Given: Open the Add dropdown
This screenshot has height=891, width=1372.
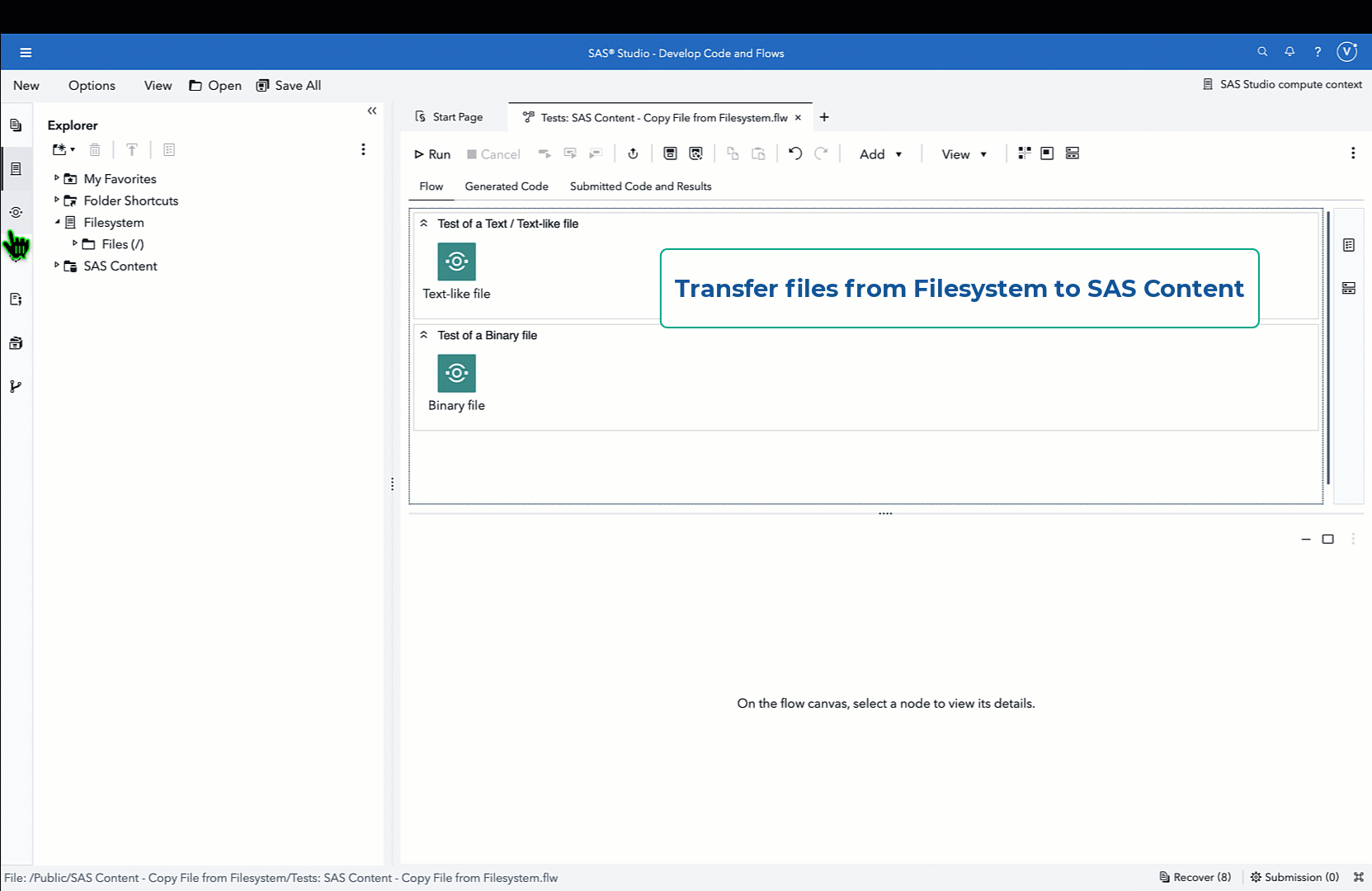Looking at the screenshot, I should click(x=880, y=154).
